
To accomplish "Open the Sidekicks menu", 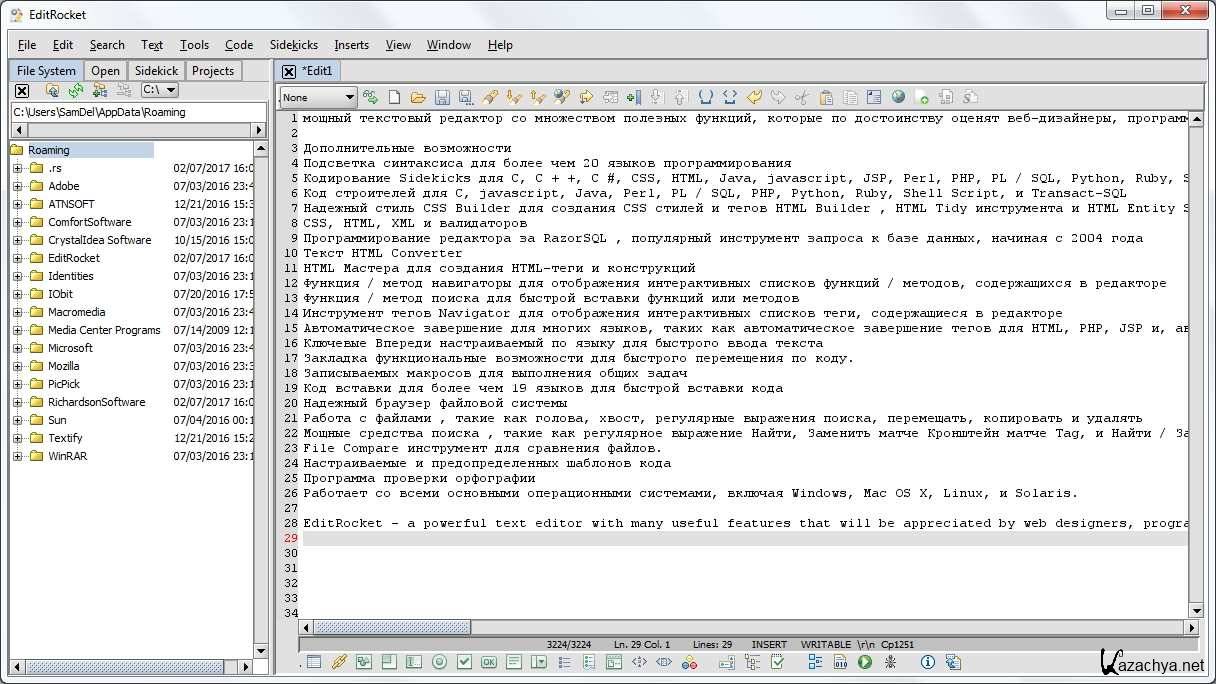I will [x=293, y=45].
